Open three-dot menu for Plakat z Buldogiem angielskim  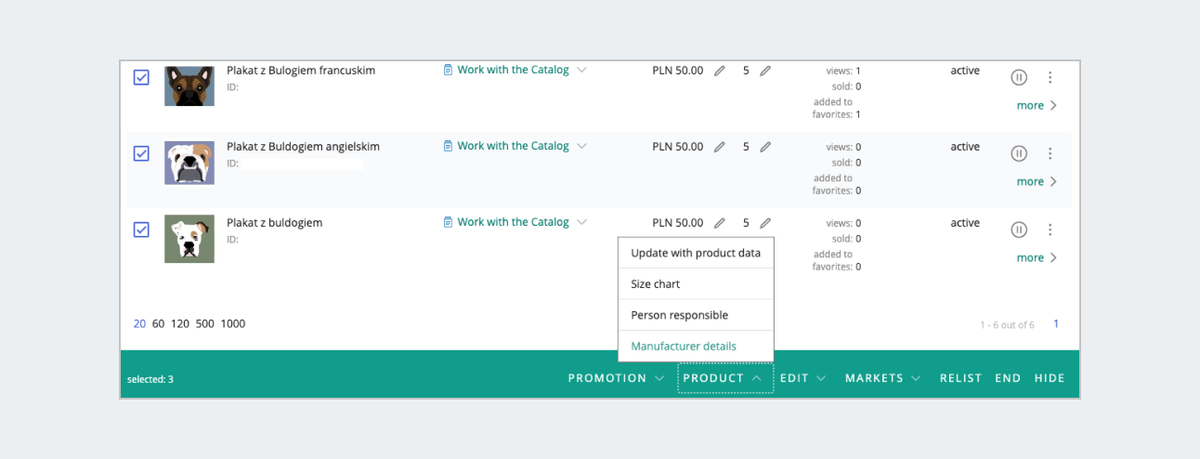[1050, 153]
